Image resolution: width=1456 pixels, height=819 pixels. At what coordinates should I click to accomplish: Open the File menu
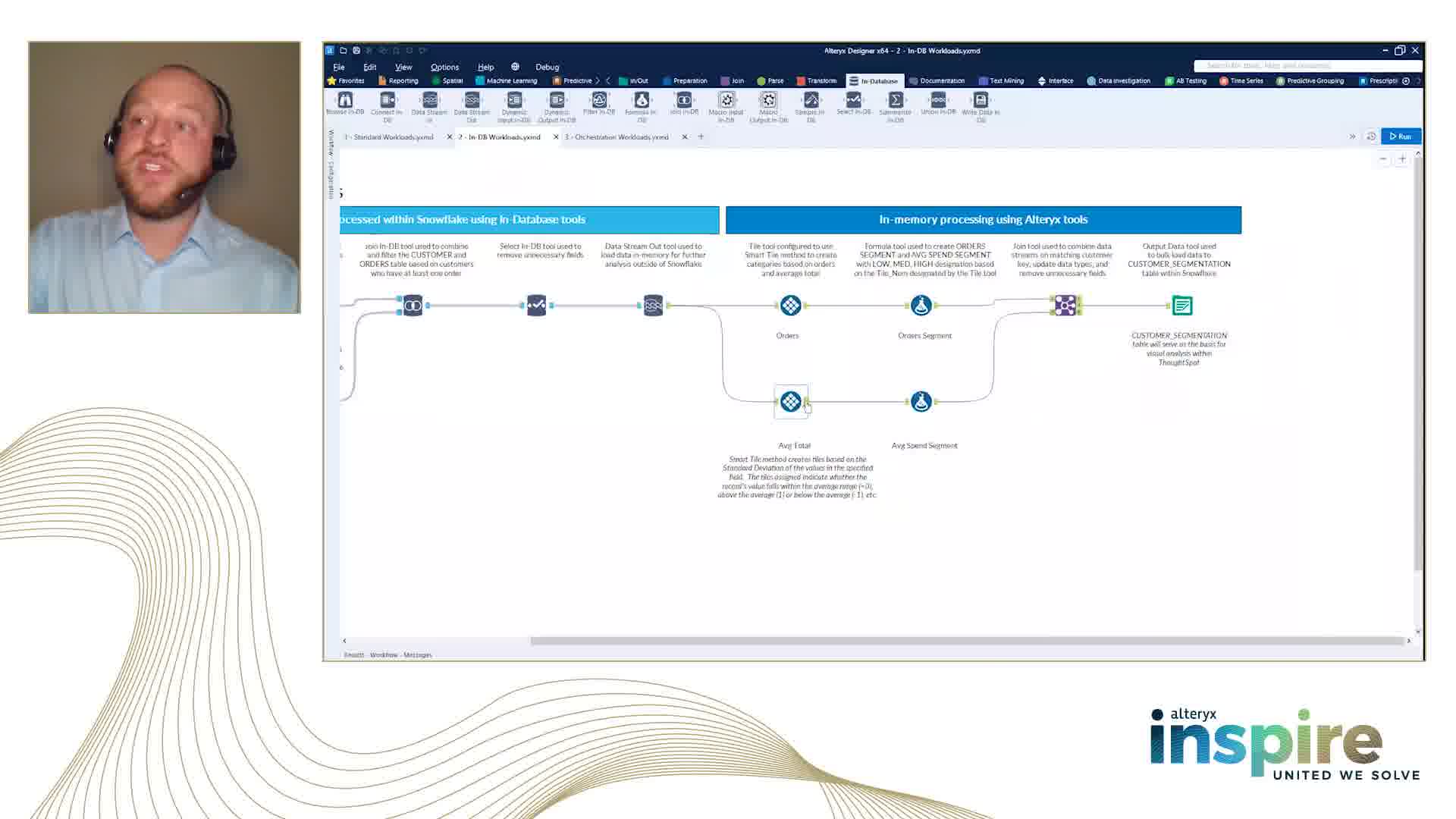click(x=339, y=67)
